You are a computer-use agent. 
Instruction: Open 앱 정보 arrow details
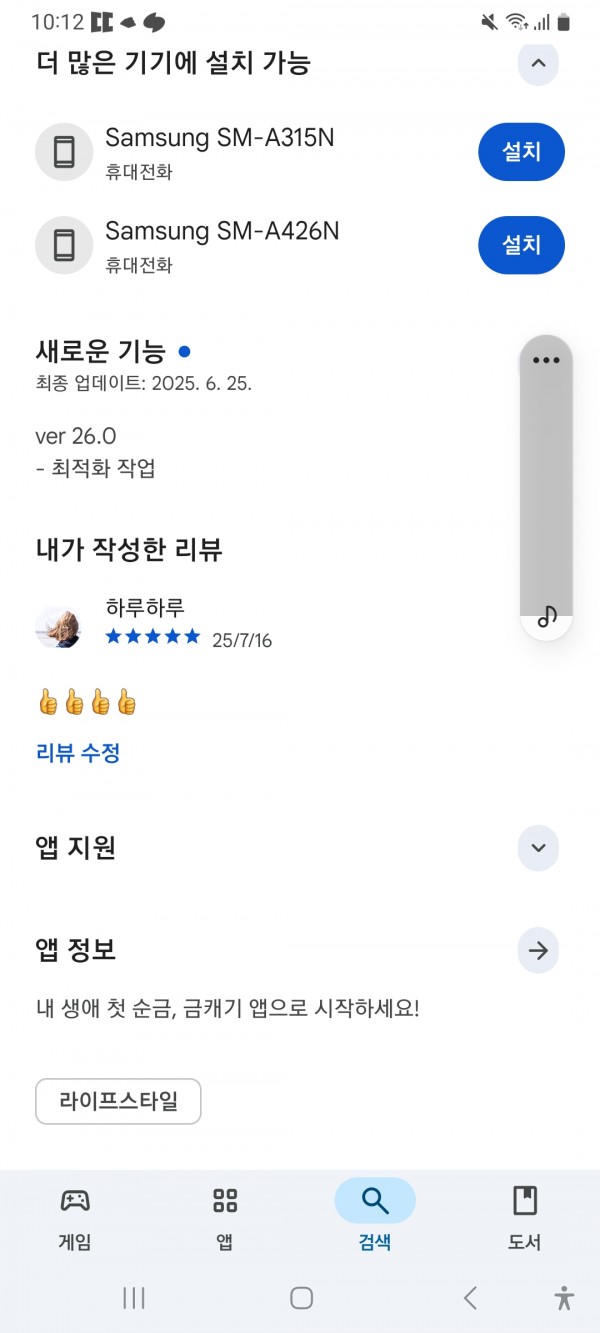click(x=538, y=950)
